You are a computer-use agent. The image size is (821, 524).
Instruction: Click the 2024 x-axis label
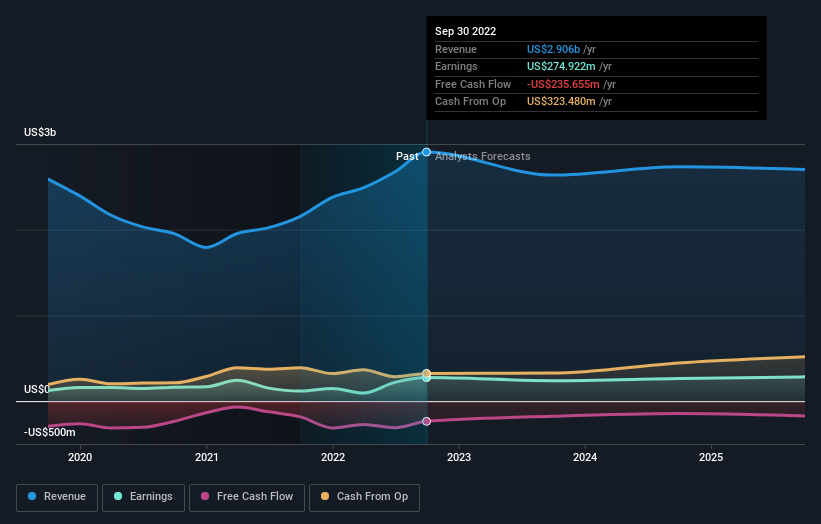coord(585,458)
